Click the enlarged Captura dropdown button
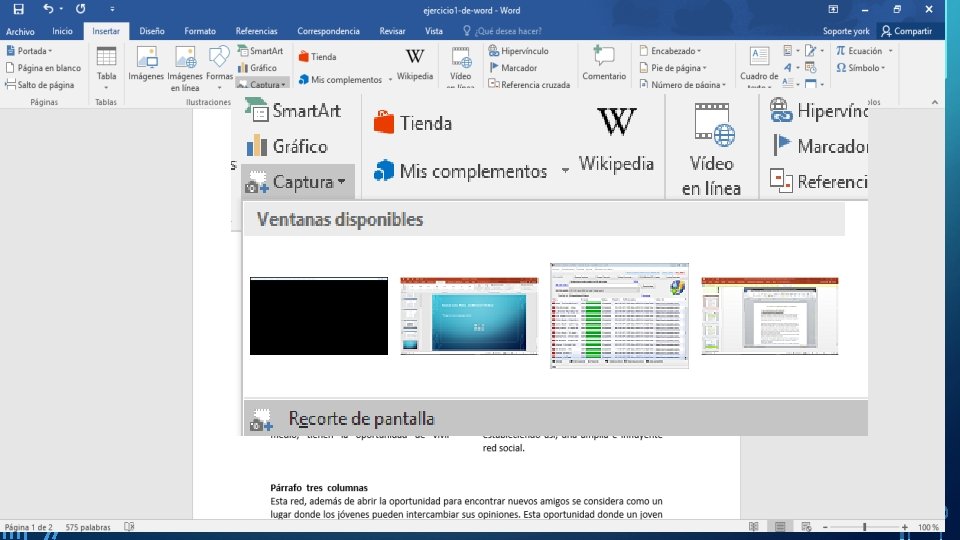This screenshot has height=540, width=960. point(298,182)
